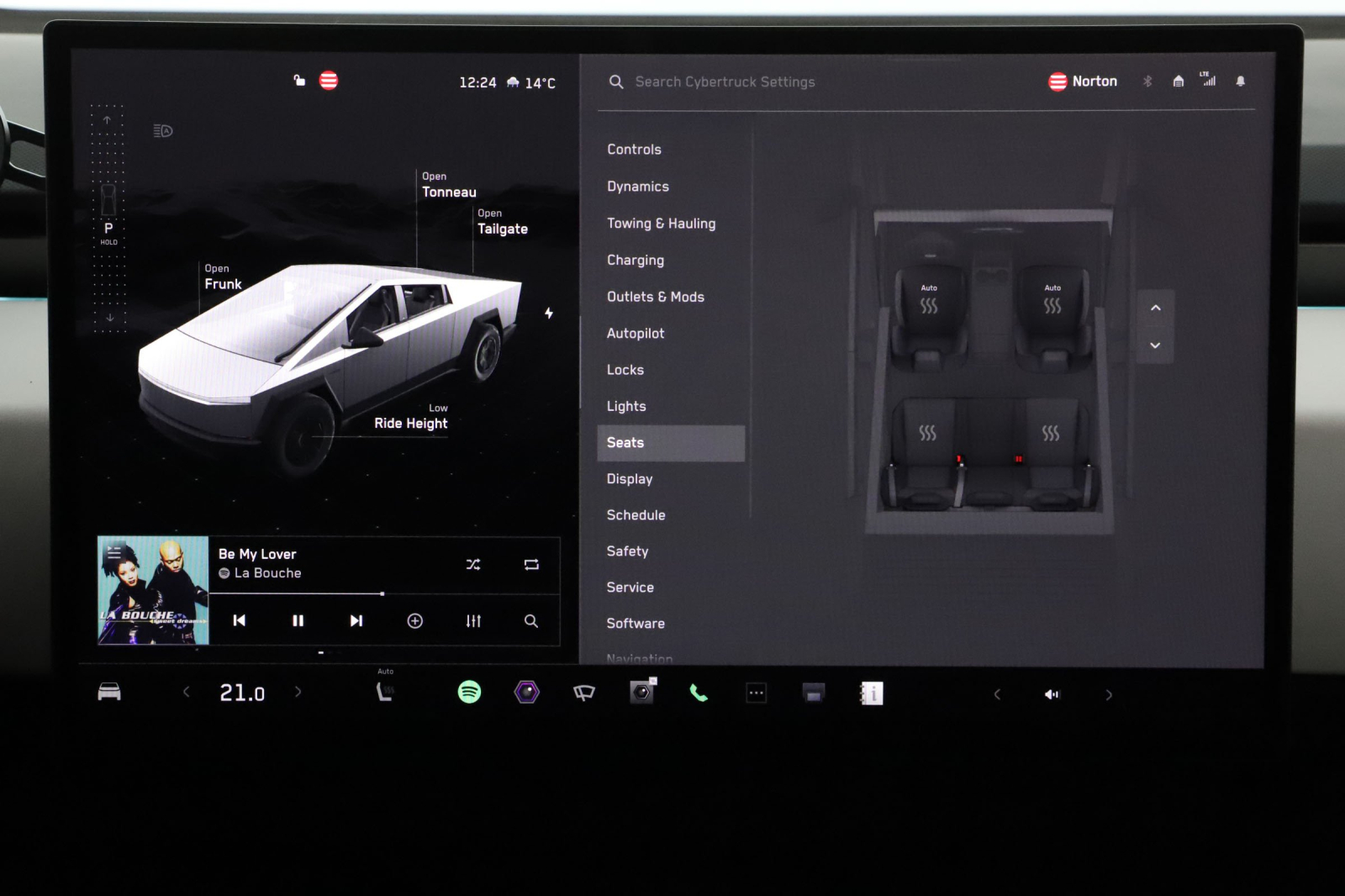Open the camera view icon

coord(641,692)
